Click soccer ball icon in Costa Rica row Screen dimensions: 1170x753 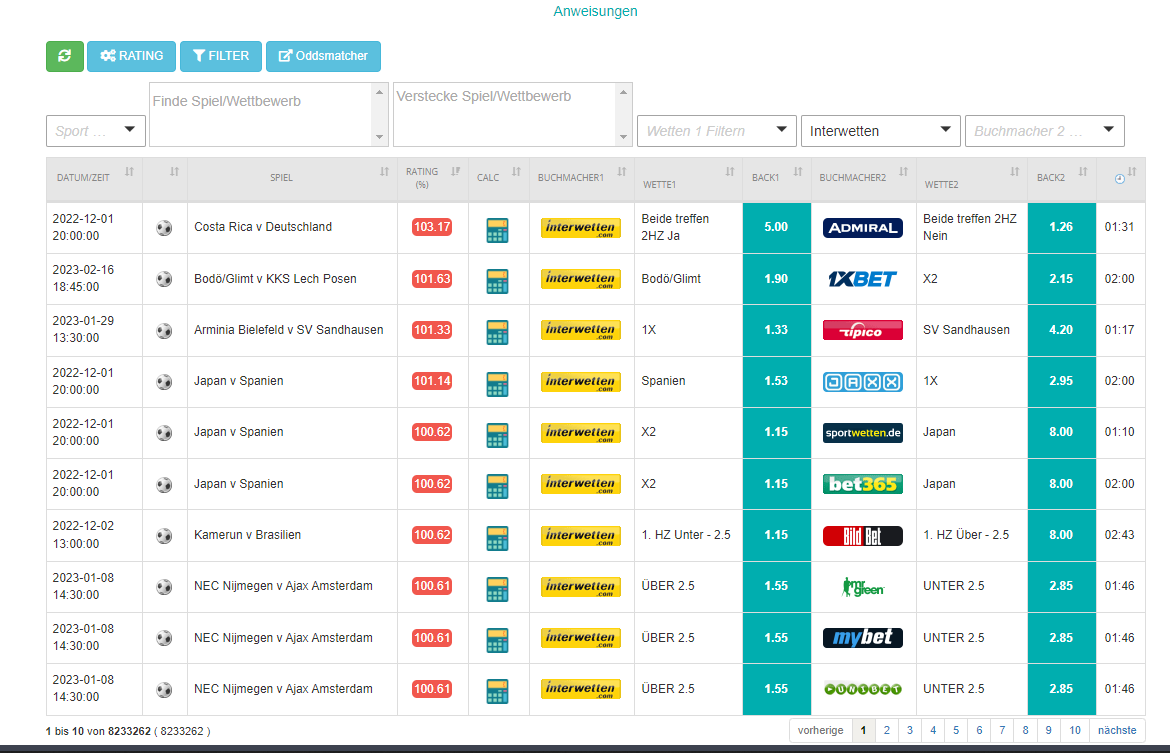tap(164, 228)
